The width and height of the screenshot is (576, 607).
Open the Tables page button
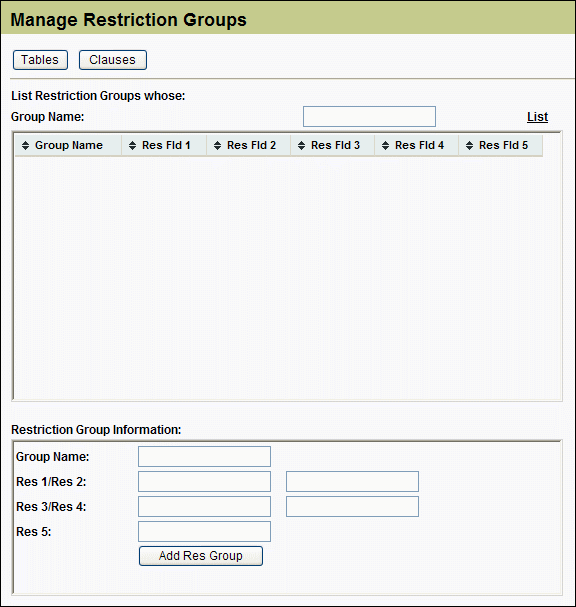click(x=40, y=60)
